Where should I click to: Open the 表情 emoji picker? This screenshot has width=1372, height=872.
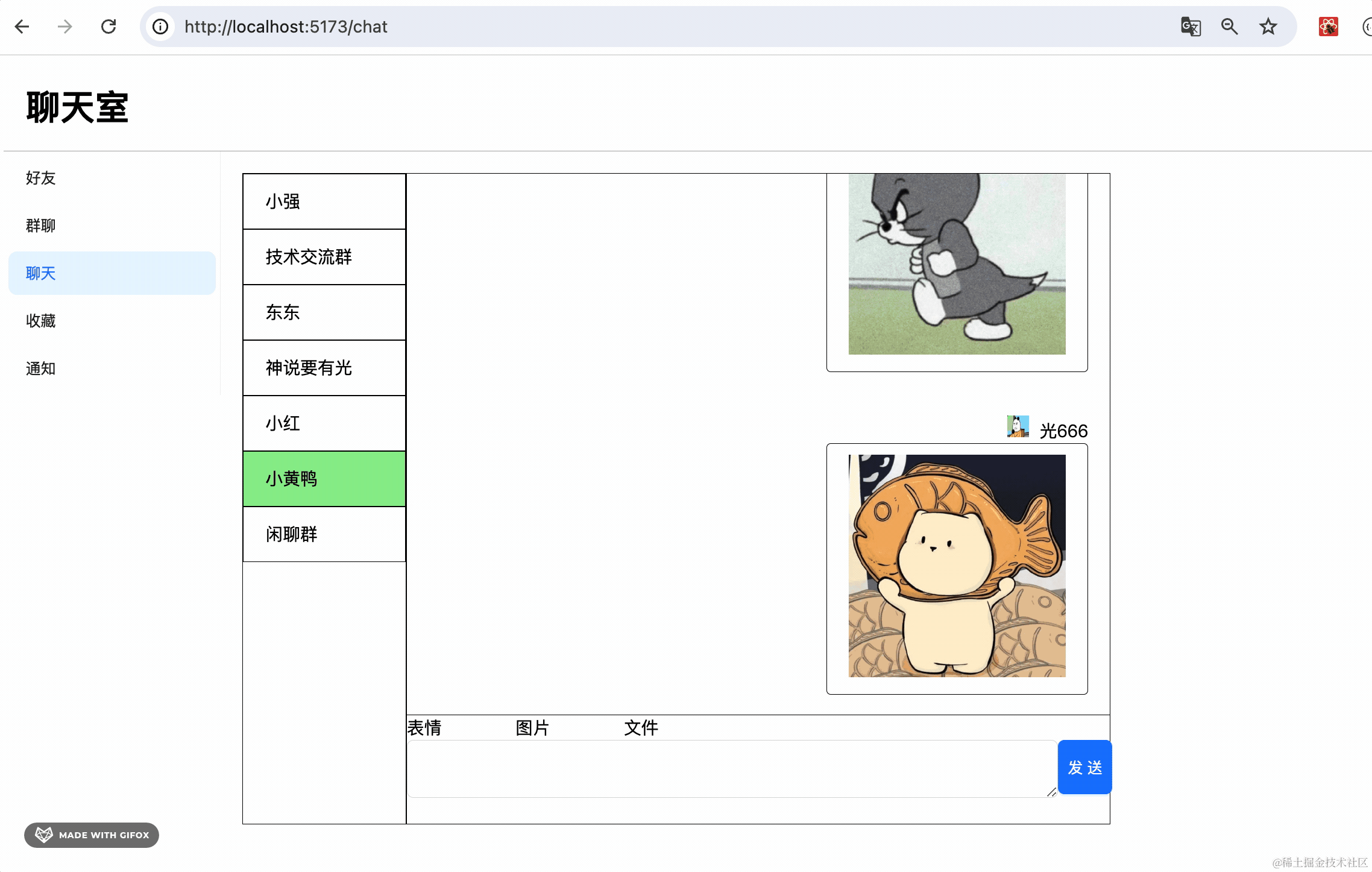(x=424, y=728)
